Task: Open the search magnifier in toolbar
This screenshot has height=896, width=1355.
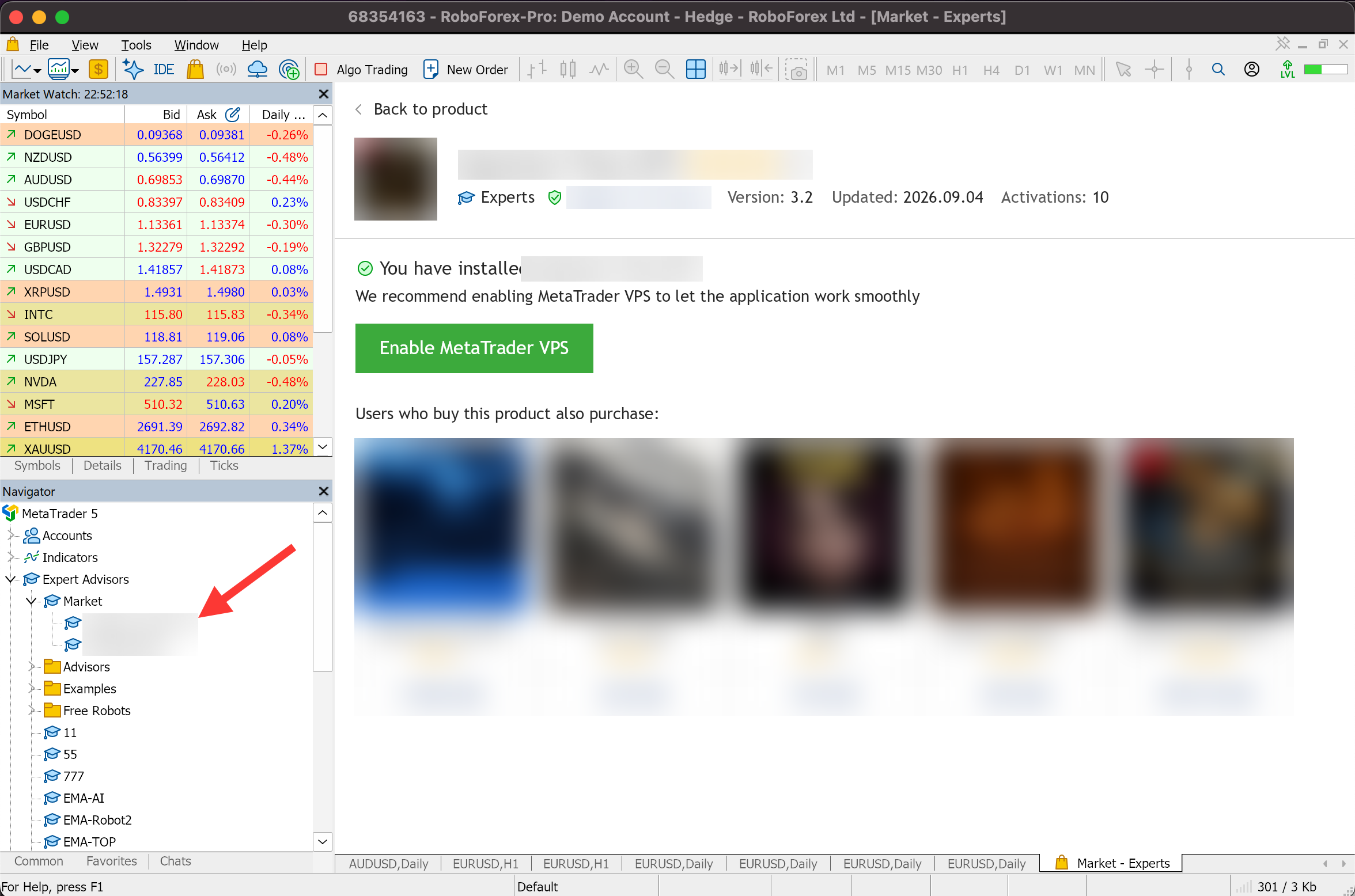Action: [1218, 70]
